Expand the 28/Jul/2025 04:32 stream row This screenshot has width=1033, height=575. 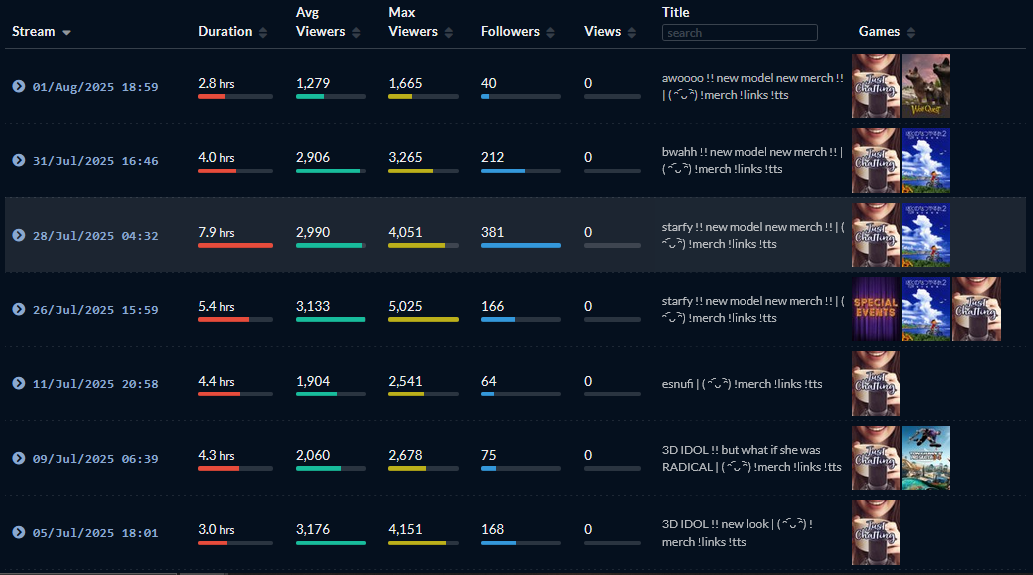tap(18, 235)
